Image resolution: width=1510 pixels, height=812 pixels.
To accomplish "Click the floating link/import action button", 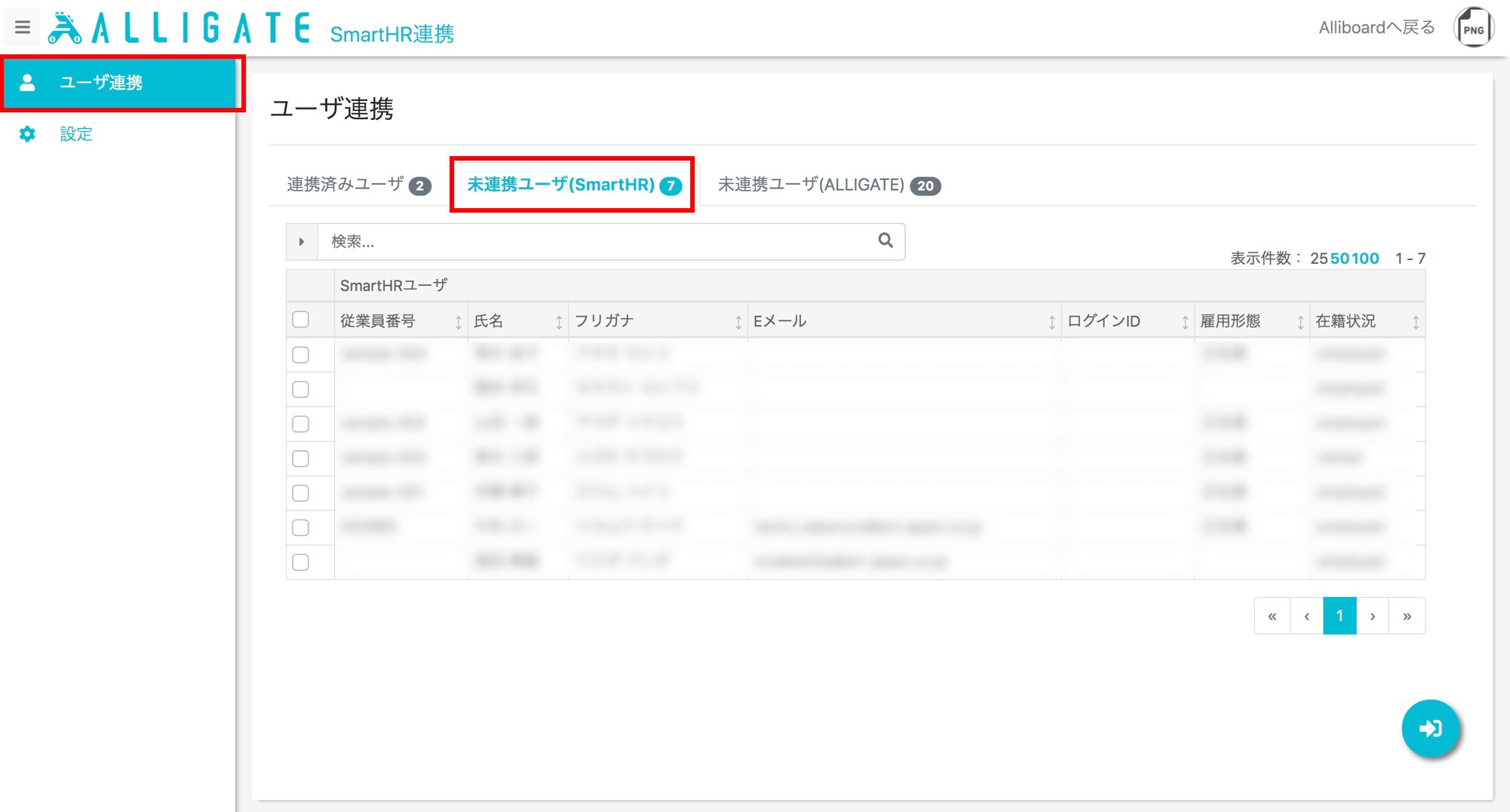I will click(1430, 728).
